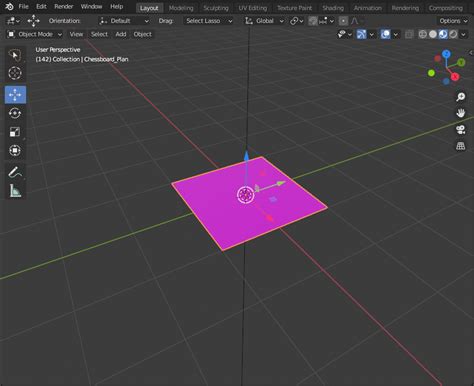Open the Render menu
Viewport: 474px width, 386px height.
click(x=63, y=6)
